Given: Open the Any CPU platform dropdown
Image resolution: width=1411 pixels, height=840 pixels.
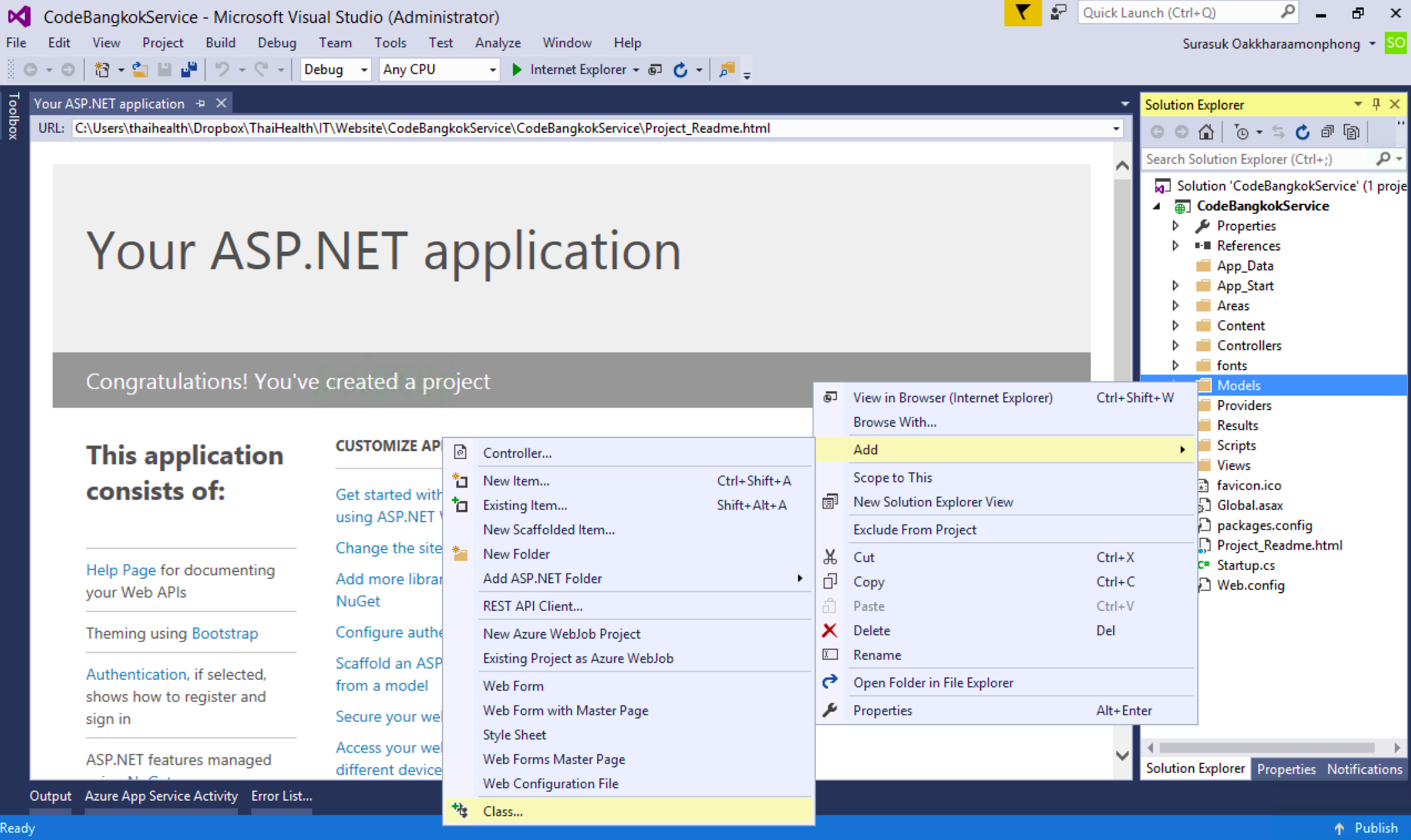Looking at the screenshot, I should pyautogui.click(x=492, y=70).
